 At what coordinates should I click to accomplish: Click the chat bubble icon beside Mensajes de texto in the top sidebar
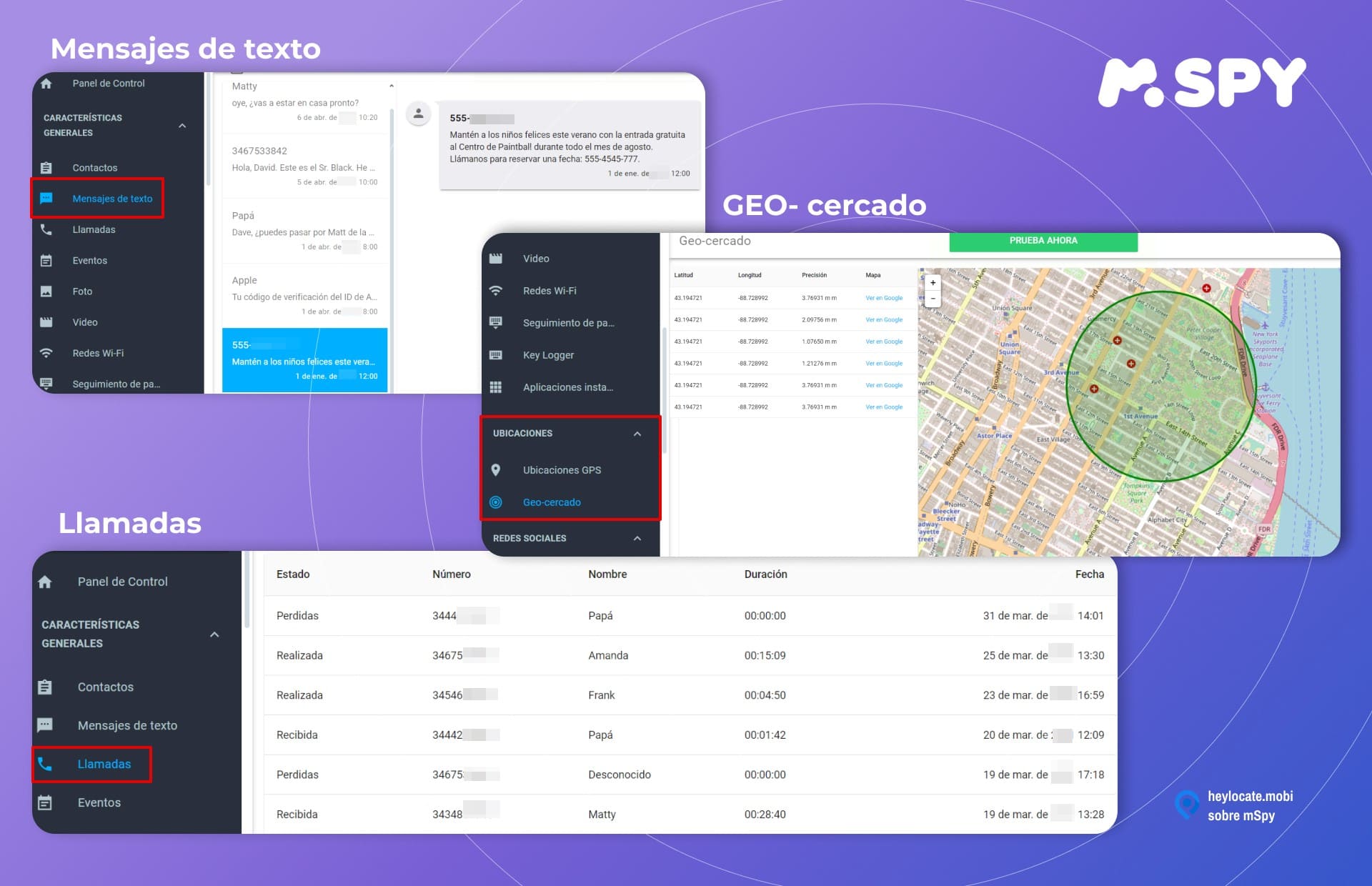point(46,199)
